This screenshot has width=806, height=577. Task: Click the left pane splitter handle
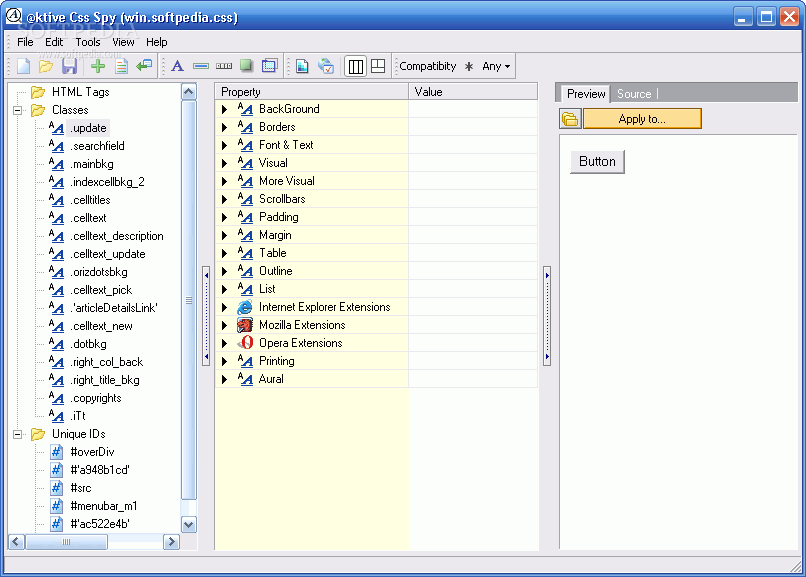(x=206, y=316)
